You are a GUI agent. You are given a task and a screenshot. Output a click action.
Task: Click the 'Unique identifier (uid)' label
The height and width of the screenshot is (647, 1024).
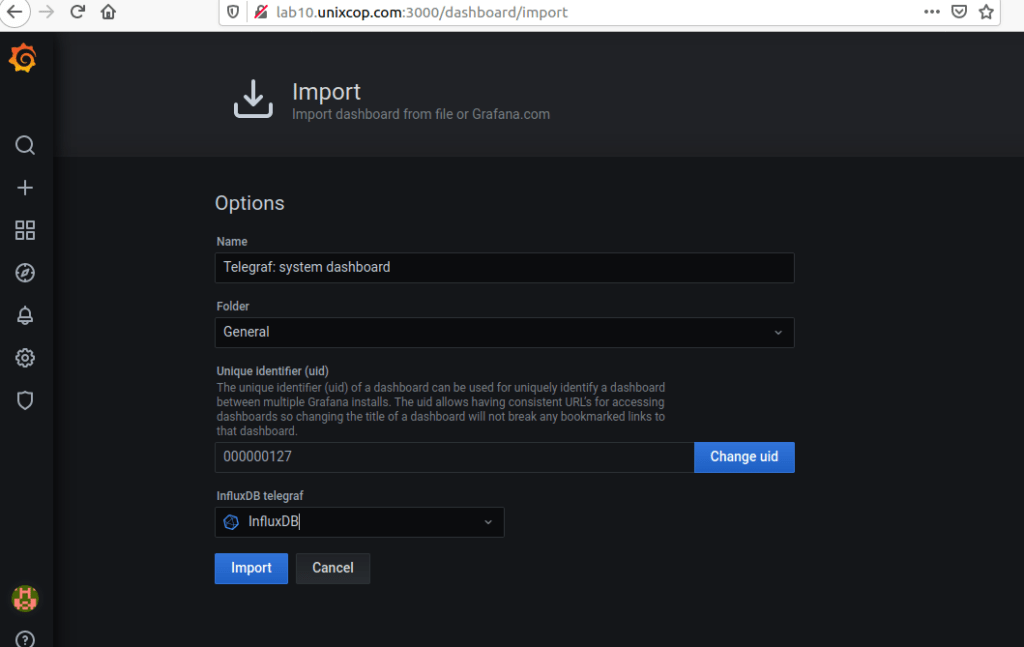pyautogui.click(x=272, y=371)
